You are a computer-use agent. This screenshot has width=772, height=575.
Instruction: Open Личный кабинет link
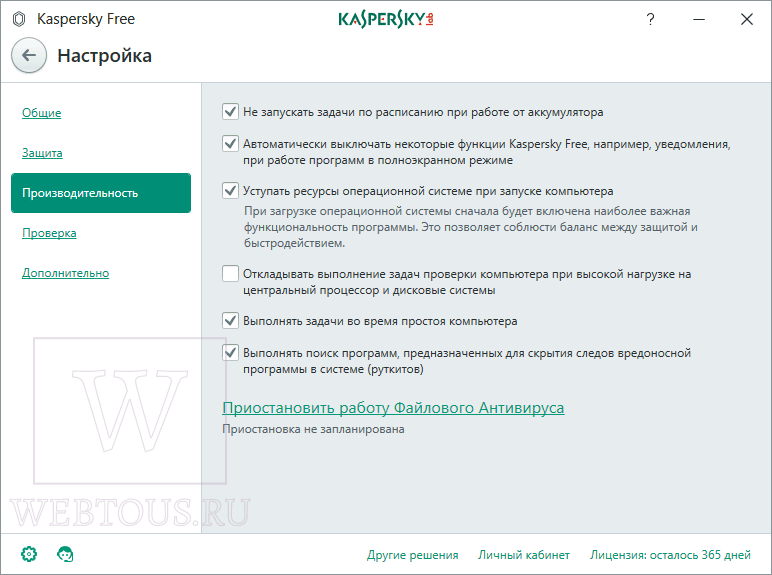(x=524, y=555)
